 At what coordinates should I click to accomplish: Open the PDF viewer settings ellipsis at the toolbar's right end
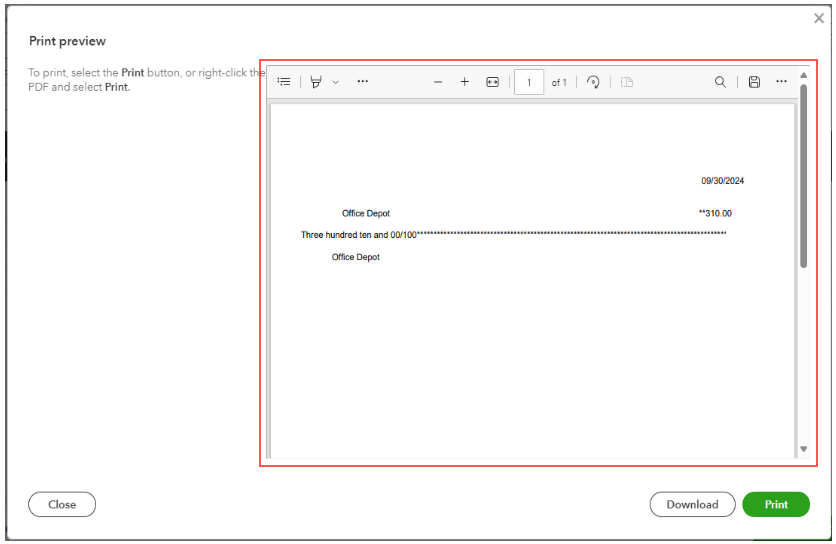pyautogui.click(x=781, y=81)
